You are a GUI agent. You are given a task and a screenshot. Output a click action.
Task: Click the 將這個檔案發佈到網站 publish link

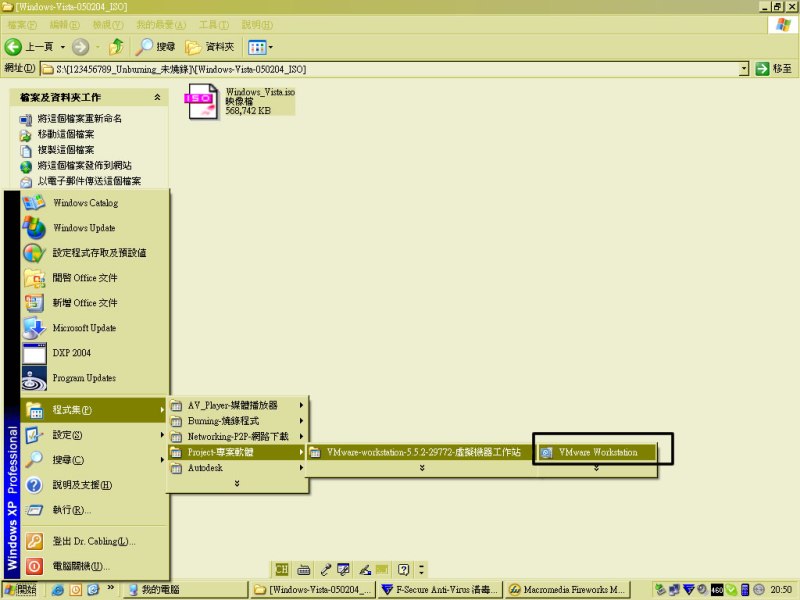(85, 165)
